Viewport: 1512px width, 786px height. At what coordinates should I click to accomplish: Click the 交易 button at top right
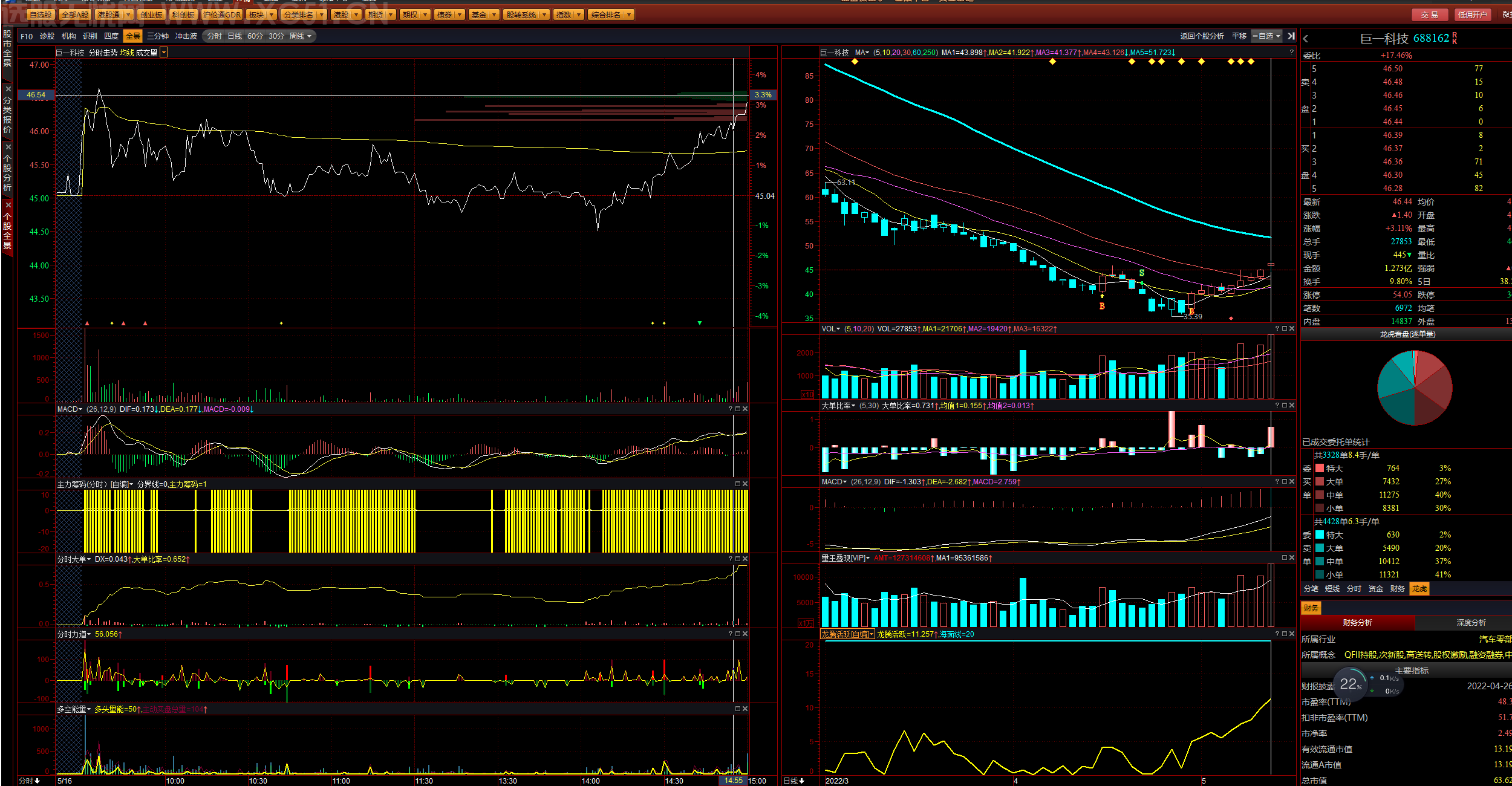(1429, 15)
